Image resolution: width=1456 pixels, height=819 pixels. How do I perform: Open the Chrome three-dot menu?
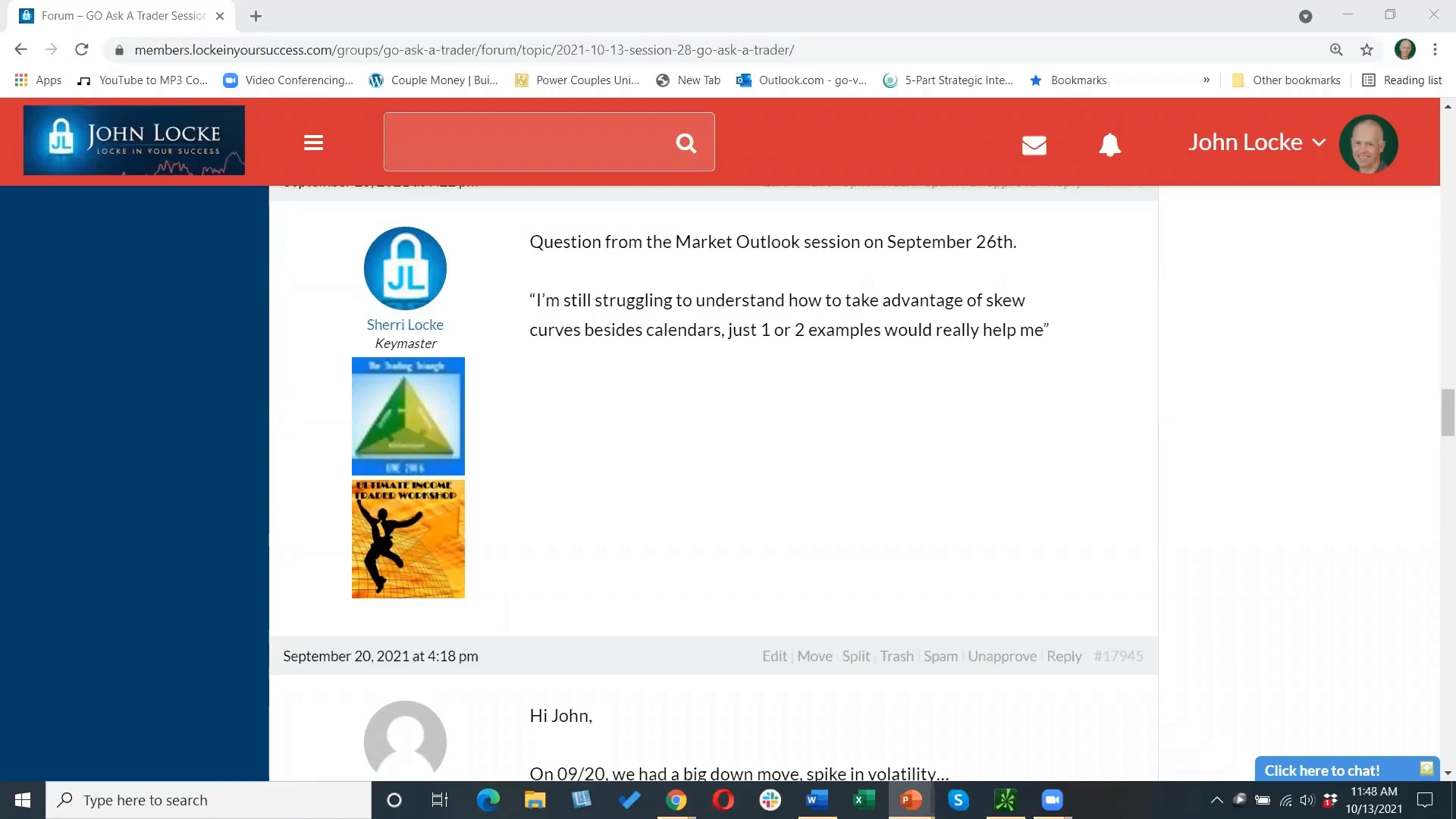tap(1435, 50)
